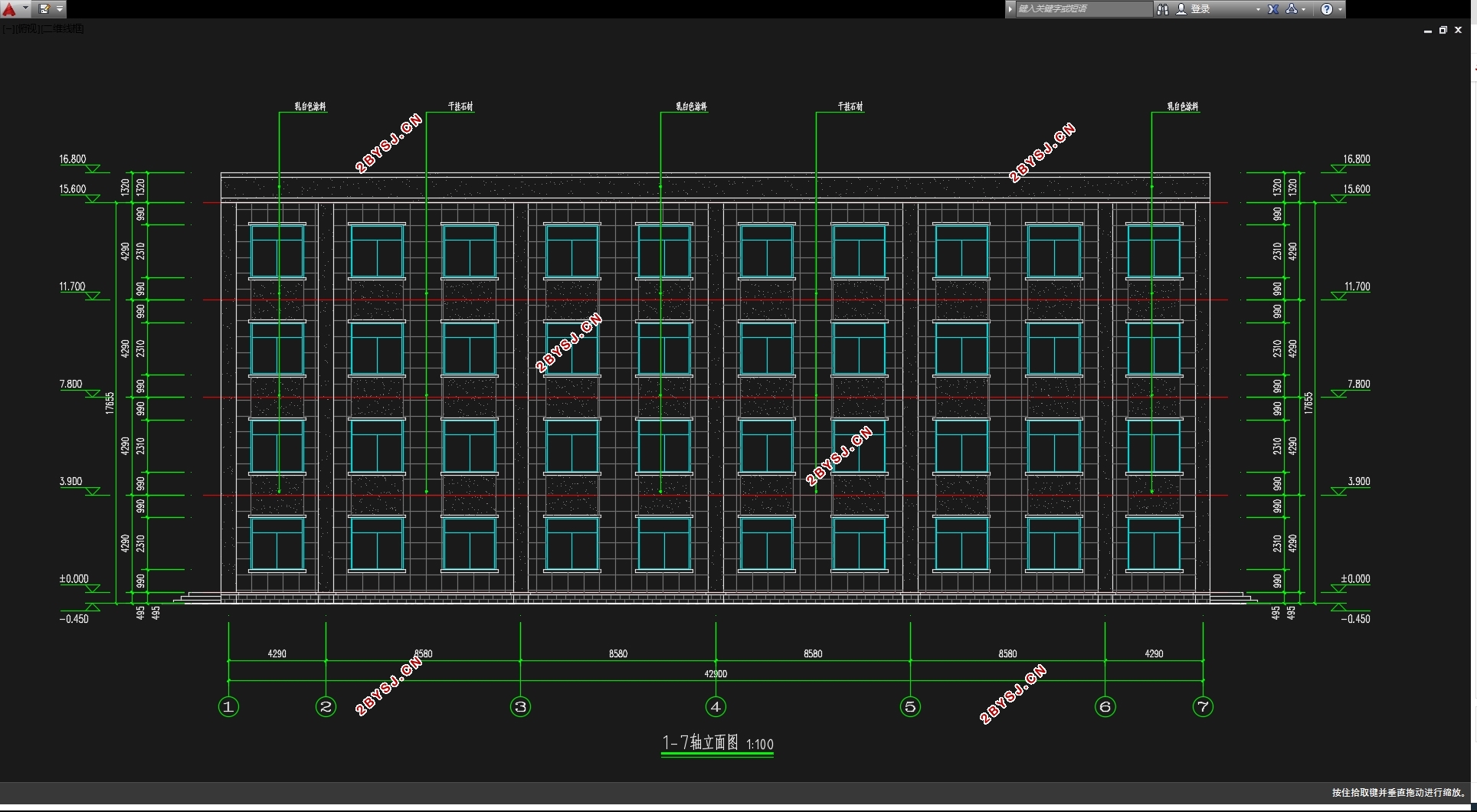
Task: Select the 8580 dimension between axes 5 and 6
Action: click(1007, 653)
